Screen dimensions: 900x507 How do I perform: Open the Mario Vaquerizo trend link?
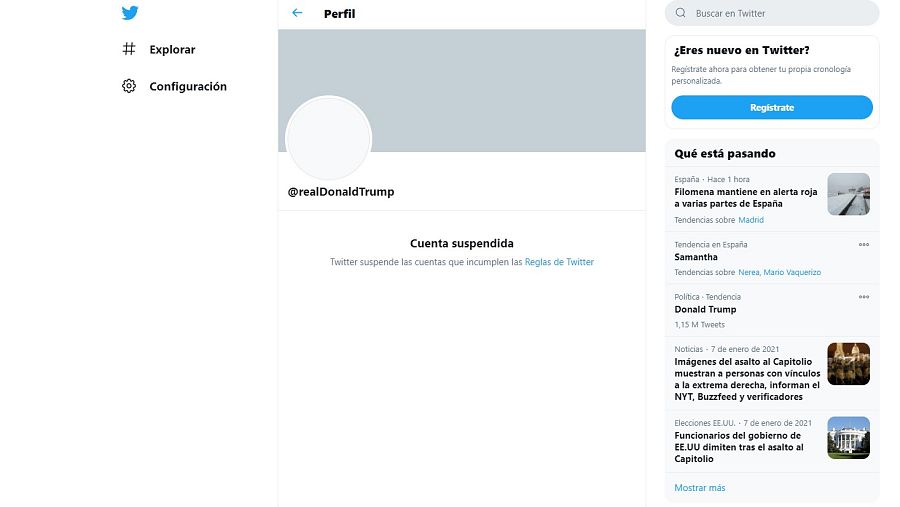[793, 272]
